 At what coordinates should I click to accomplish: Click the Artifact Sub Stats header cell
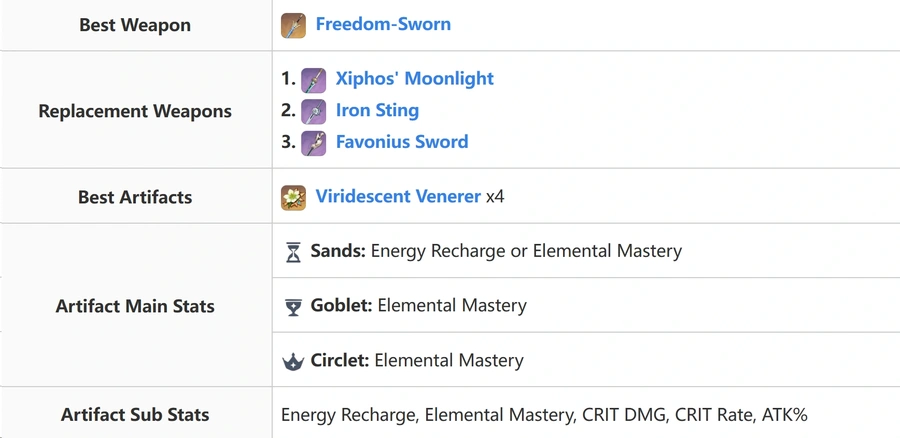click(x=135, y=415)
